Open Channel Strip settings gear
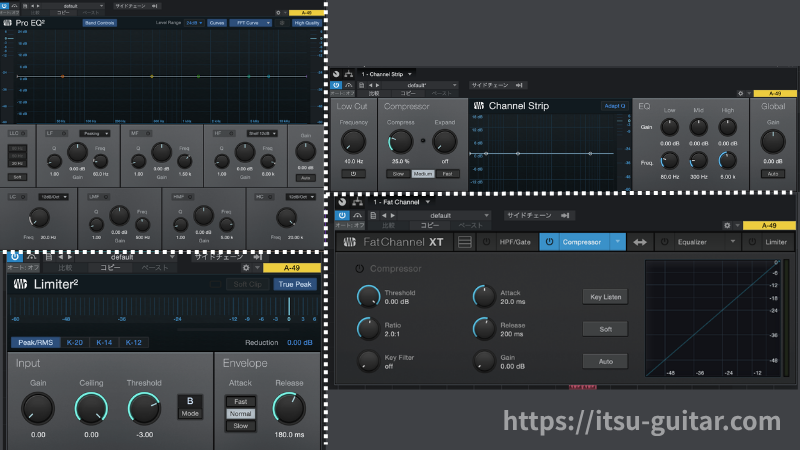This screenshot has width=800, height=450. (x=740, y=93)
